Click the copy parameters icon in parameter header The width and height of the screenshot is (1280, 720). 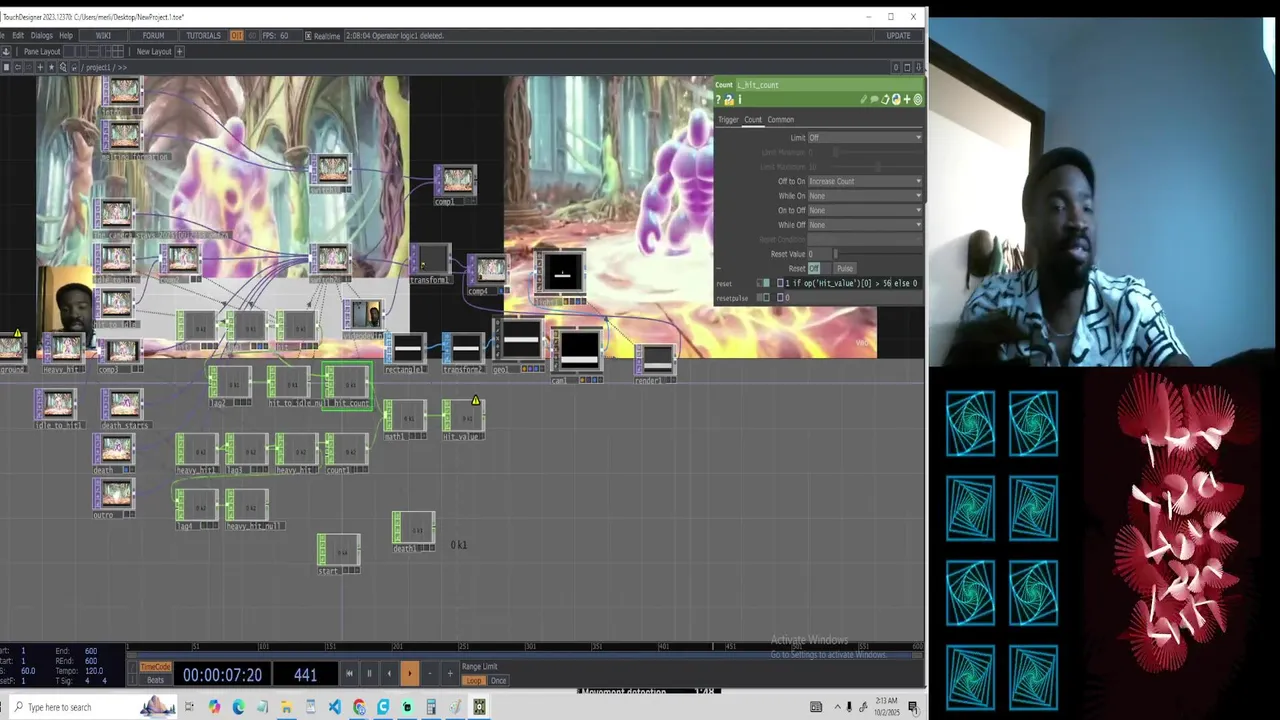[x=885, y=99]
